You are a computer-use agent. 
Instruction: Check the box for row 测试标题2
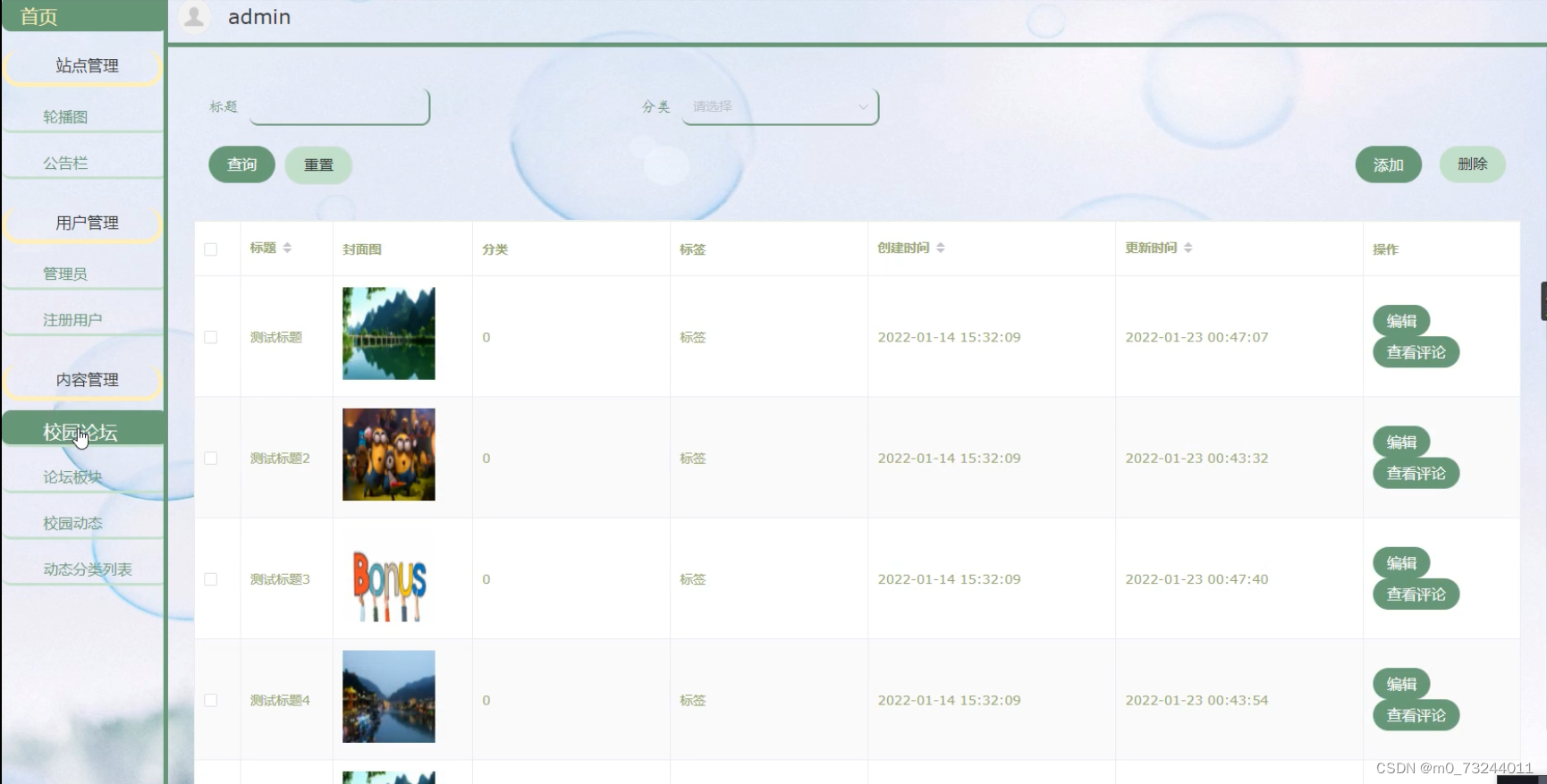[211, 458]
